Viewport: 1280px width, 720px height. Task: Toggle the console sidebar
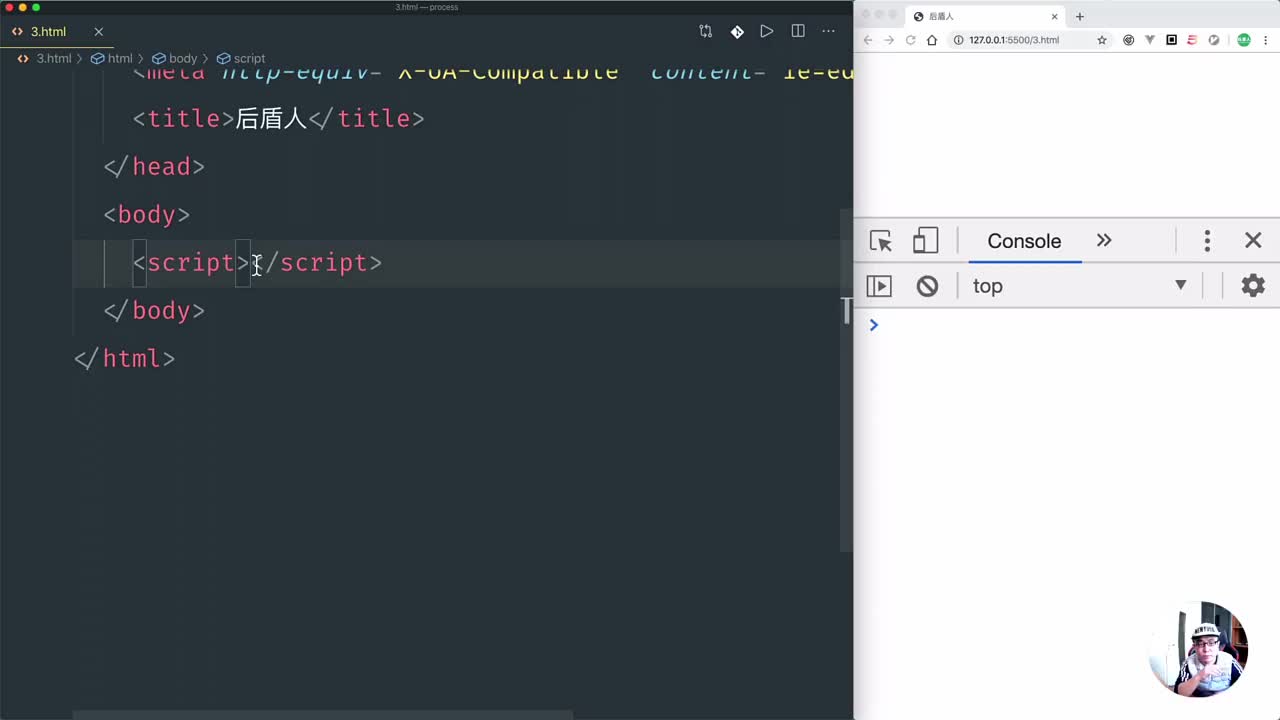click(879, 286)
